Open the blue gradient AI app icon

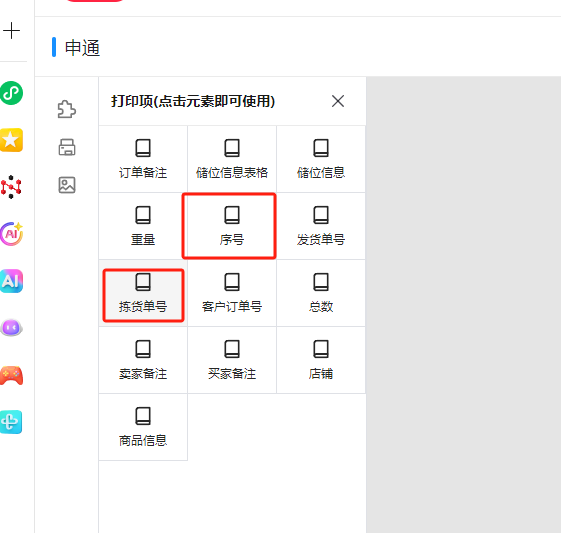click(x=11, y=281)
